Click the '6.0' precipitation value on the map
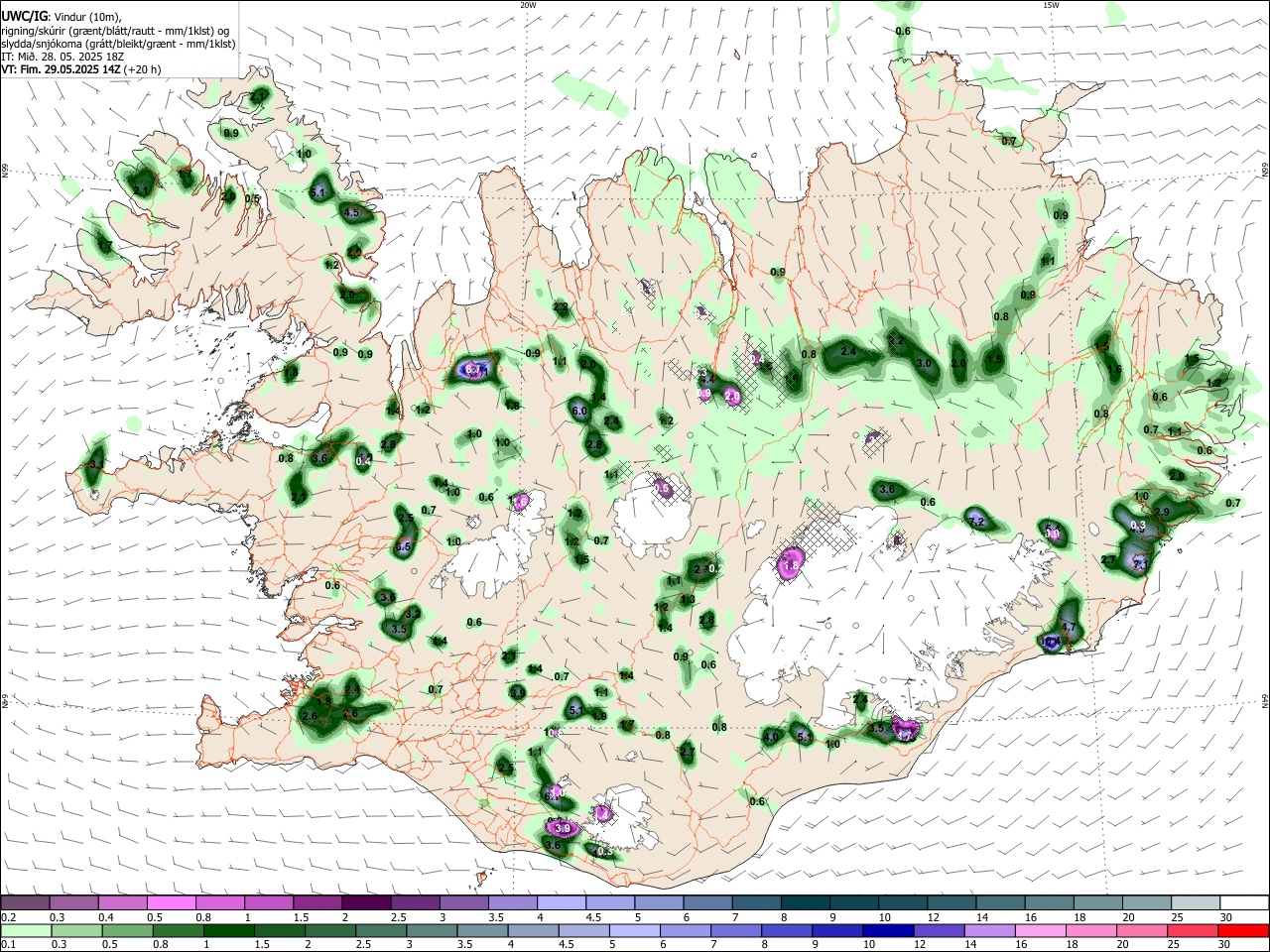Screen dimensions: 1270x952 [579, 411]
